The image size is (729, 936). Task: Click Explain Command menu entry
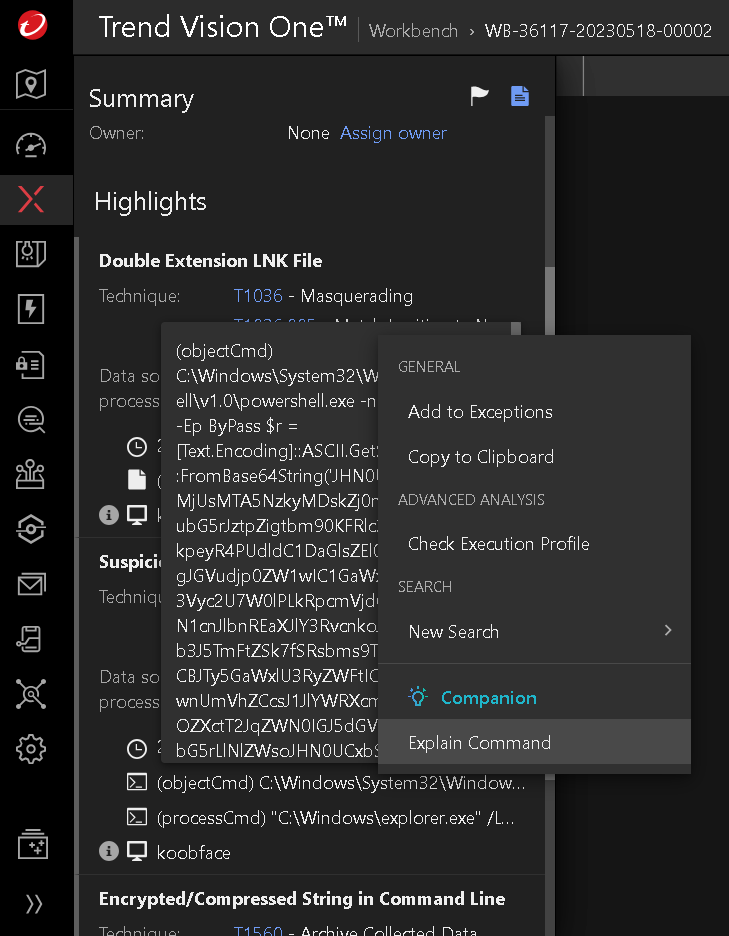pyautogui.click(x=479, y=743)
